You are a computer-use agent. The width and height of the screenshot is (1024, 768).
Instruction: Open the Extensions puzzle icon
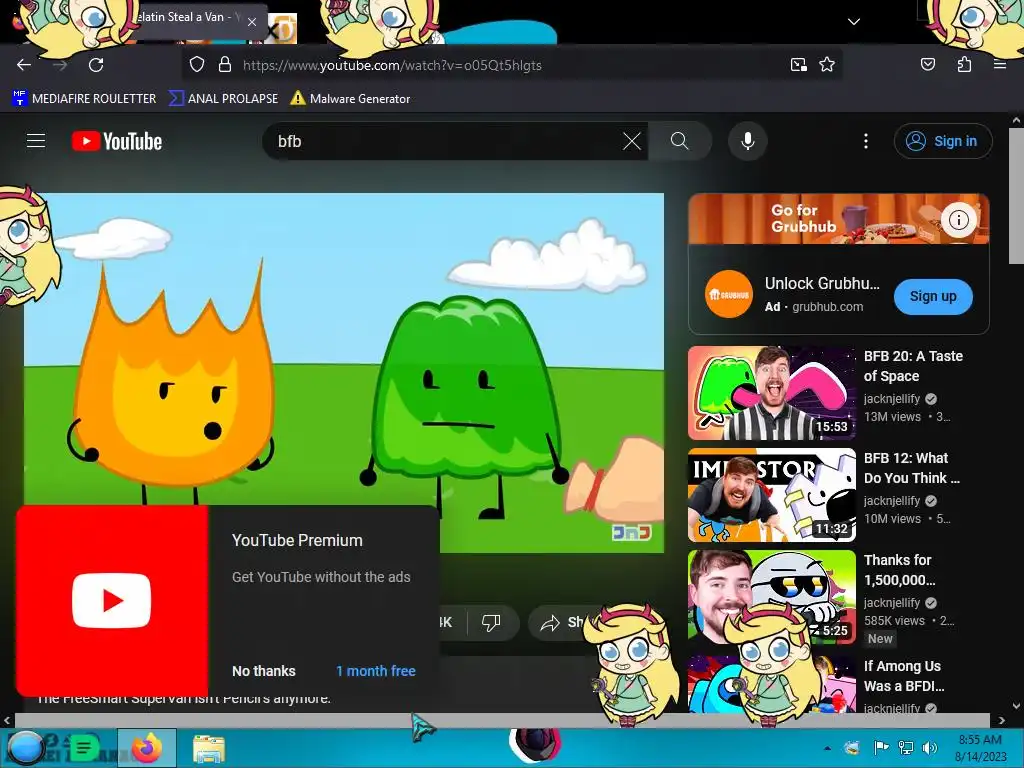pos(964,64)
